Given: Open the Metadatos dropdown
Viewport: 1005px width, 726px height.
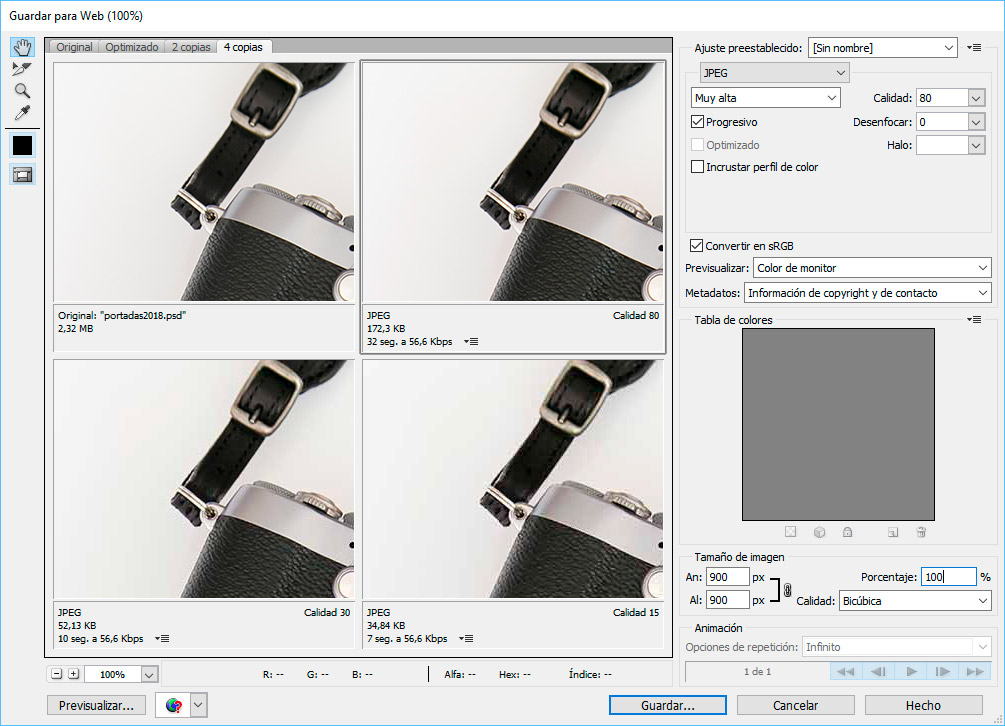Looking at the screenshot, I should (x=867, y=293).
